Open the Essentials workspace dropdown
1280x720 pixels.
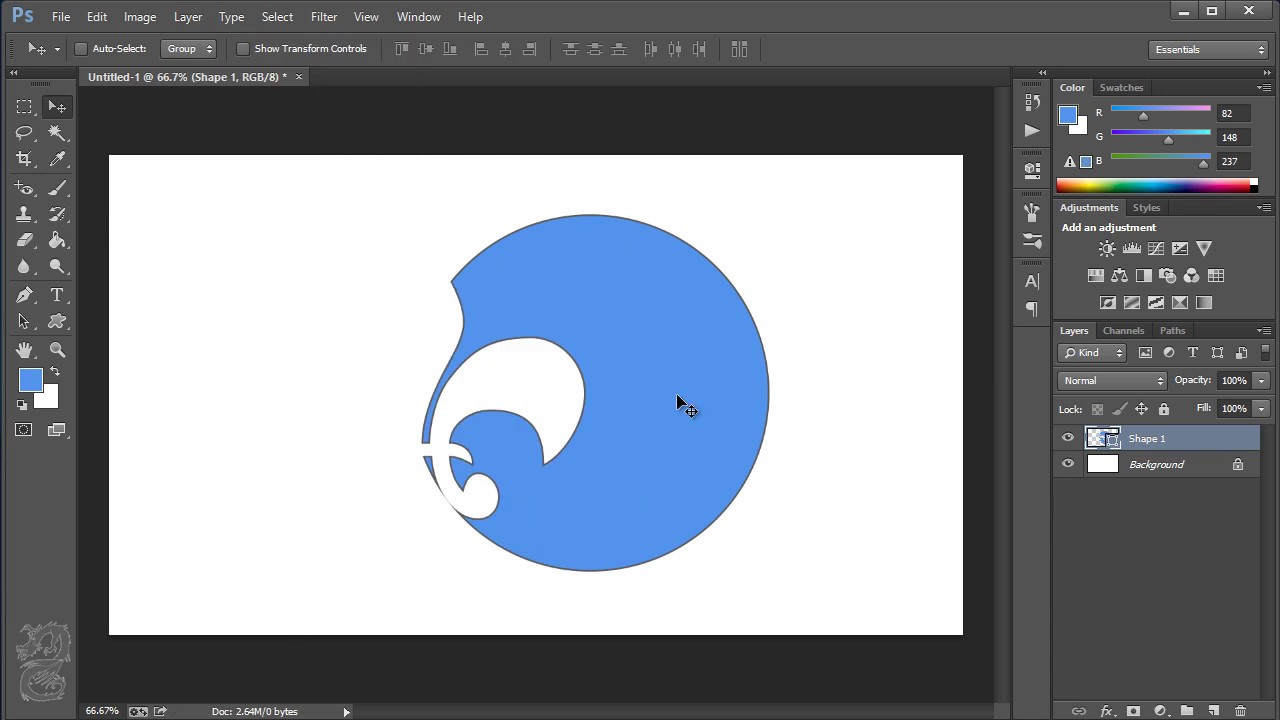[x=1209, y=49]
